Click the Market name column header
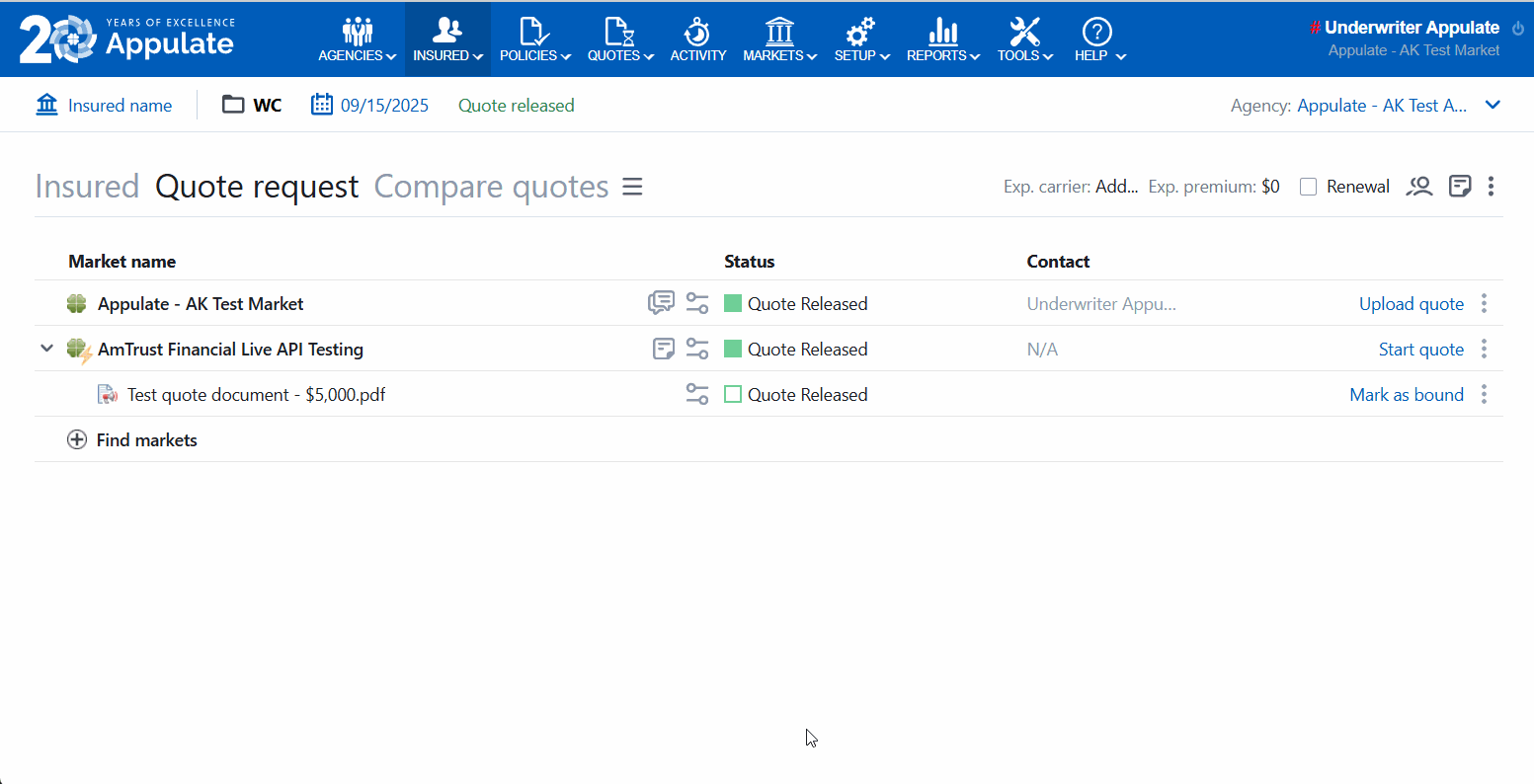This screenshot has width=1534, height=784. (122, 262)
